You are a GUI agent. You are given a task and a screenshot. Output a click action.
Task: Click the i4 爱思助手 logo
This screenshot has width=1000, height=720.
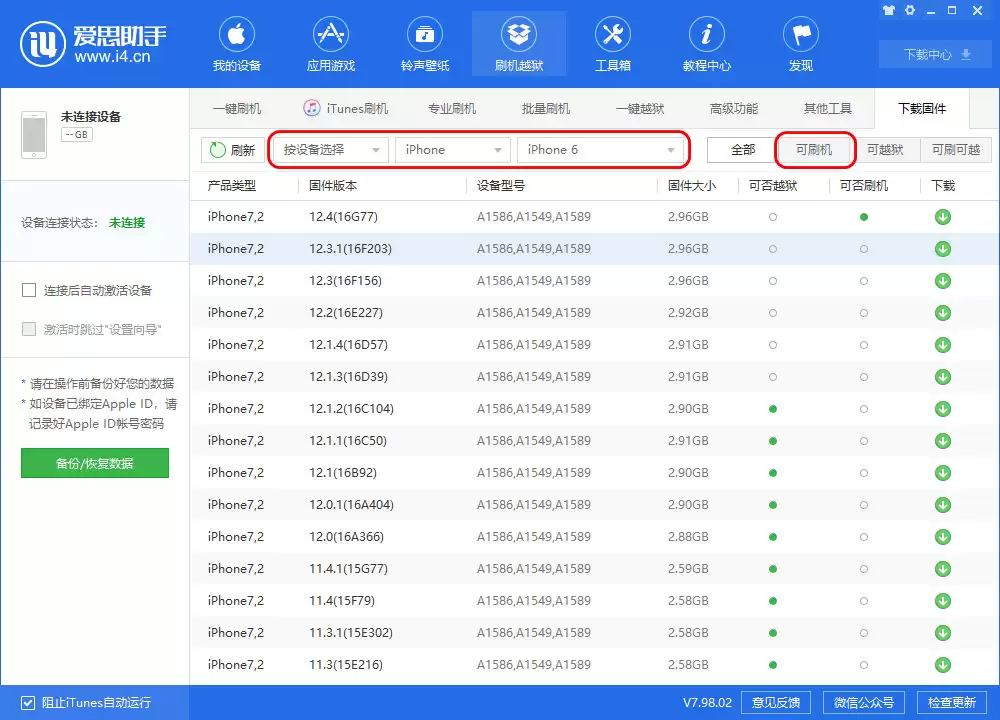coord(93,43)
